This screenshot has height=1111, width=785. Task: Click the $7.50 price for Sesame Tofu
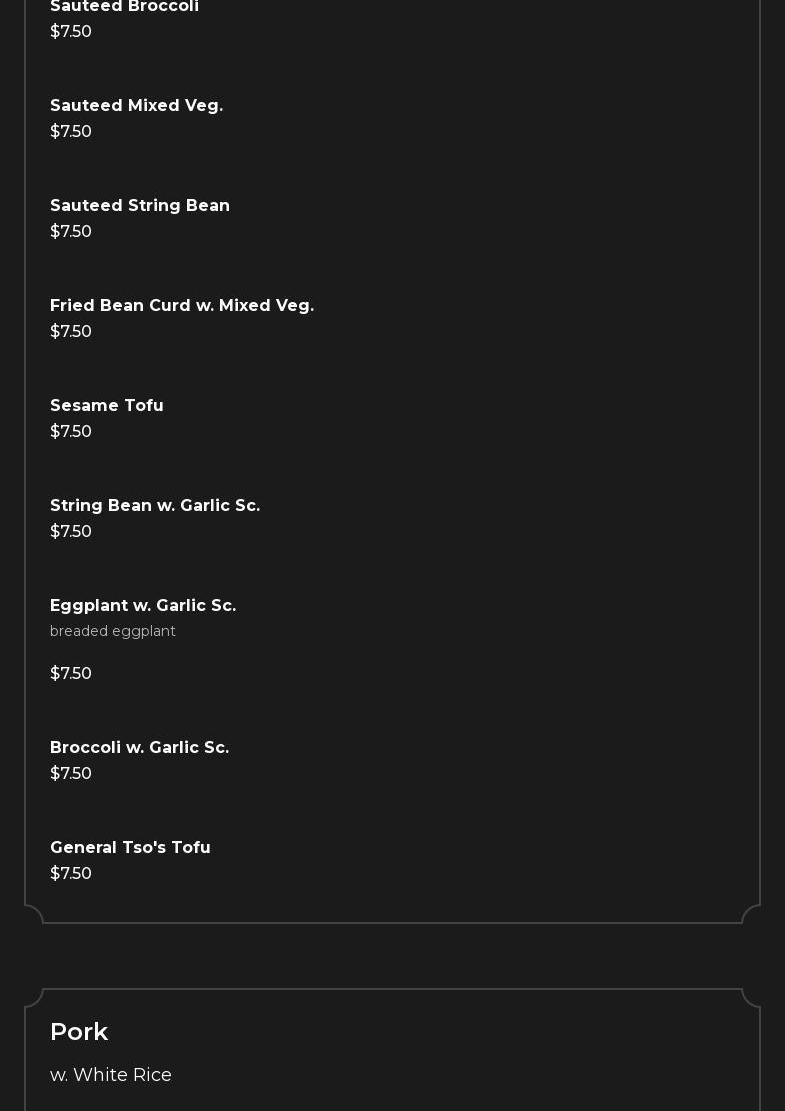(x=71, y=432)
